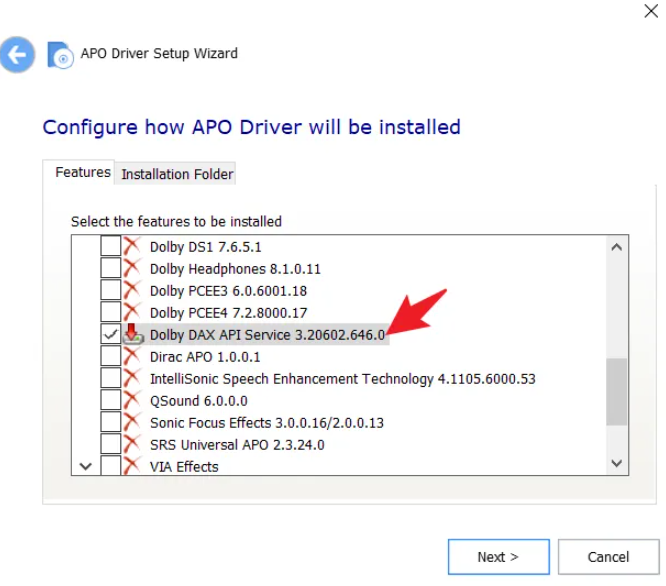Screen dimensions: 666x586
Task: Switch to the Installation Folder tab
Action: (x=177, y=174)
